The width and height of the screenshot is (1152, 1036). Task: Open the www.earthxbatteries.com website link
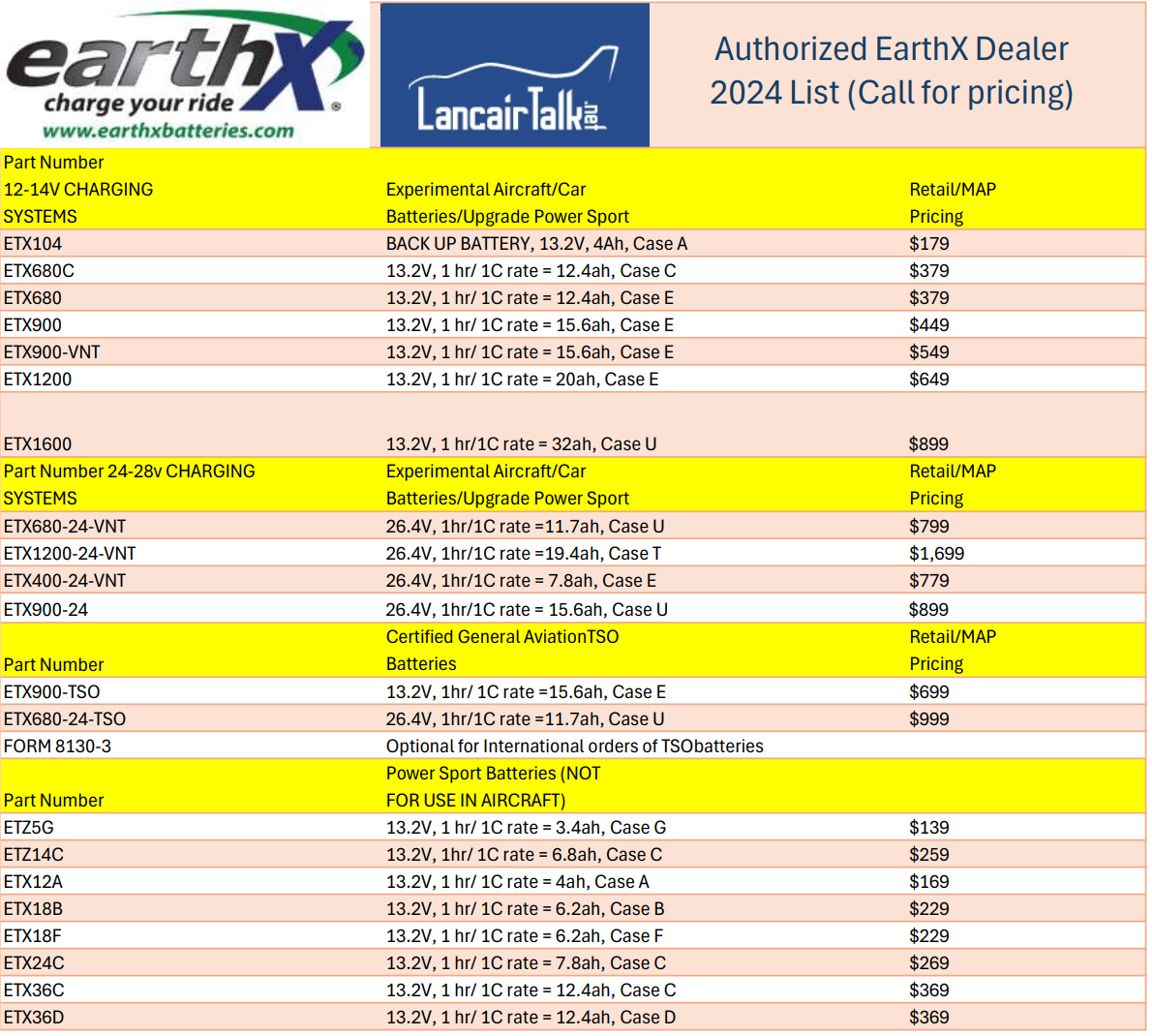(168, 131)
